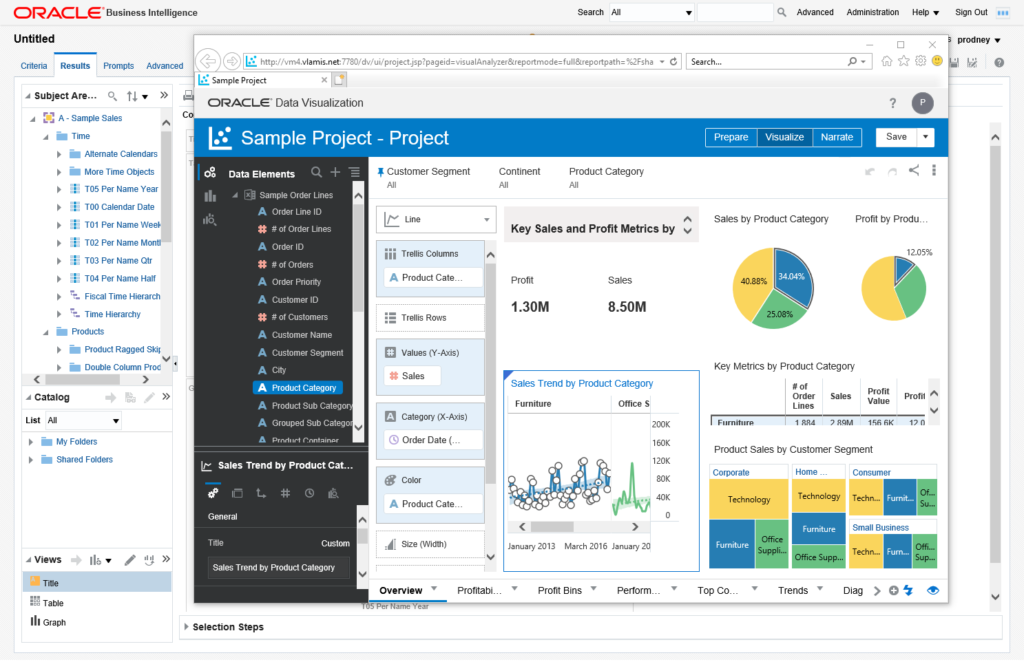Expand the My Folders catalog tree

[x=31, y=442]
